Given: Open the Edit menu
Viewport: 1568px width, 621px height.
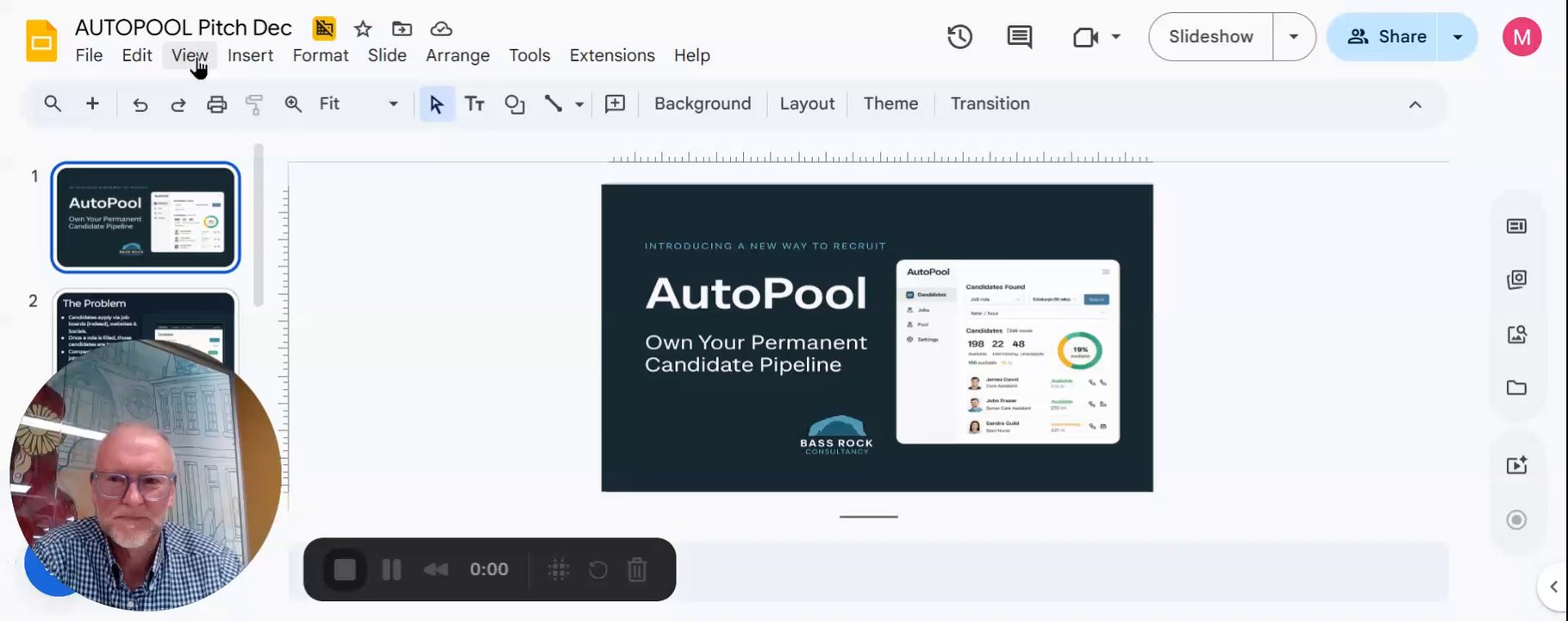Looking at the screenshot, I should [137, 55].
